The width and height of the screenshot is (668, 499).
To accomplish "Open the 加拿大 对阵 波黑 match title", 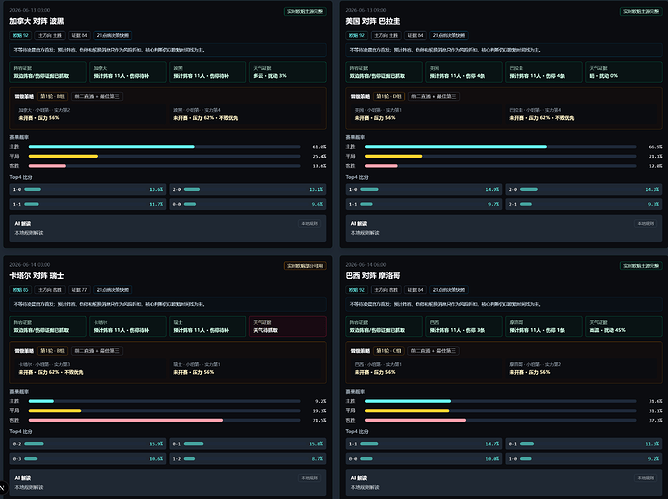I will [x=37, y=21].
